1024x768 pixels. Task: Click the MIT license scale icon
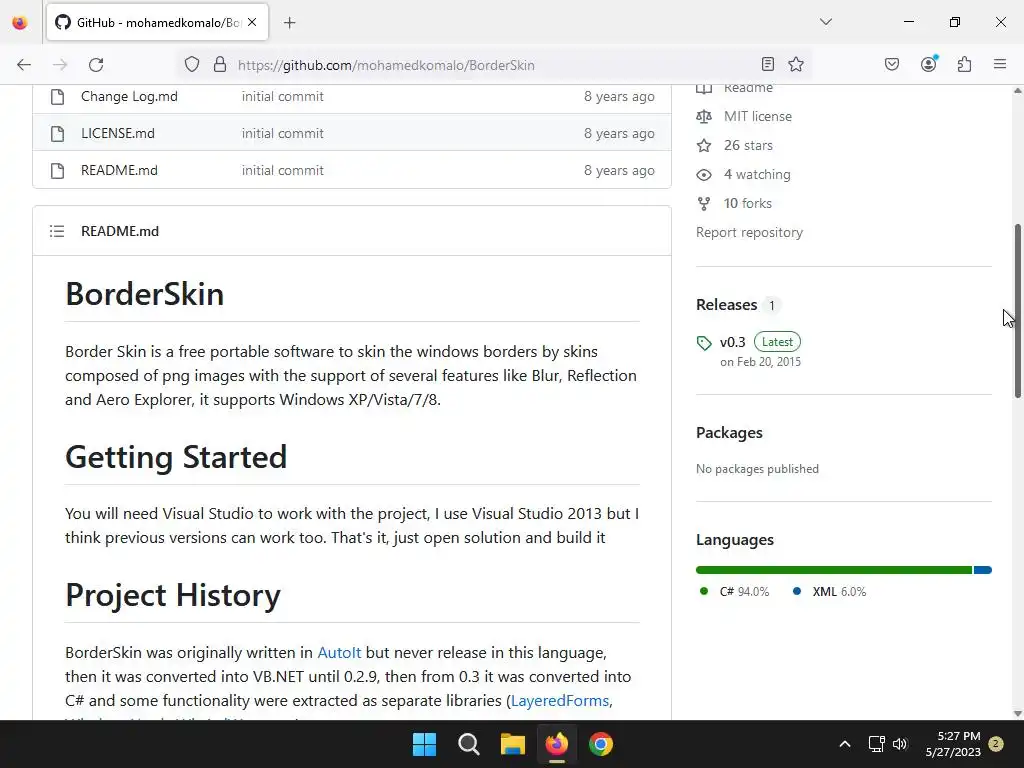[704, 116]
